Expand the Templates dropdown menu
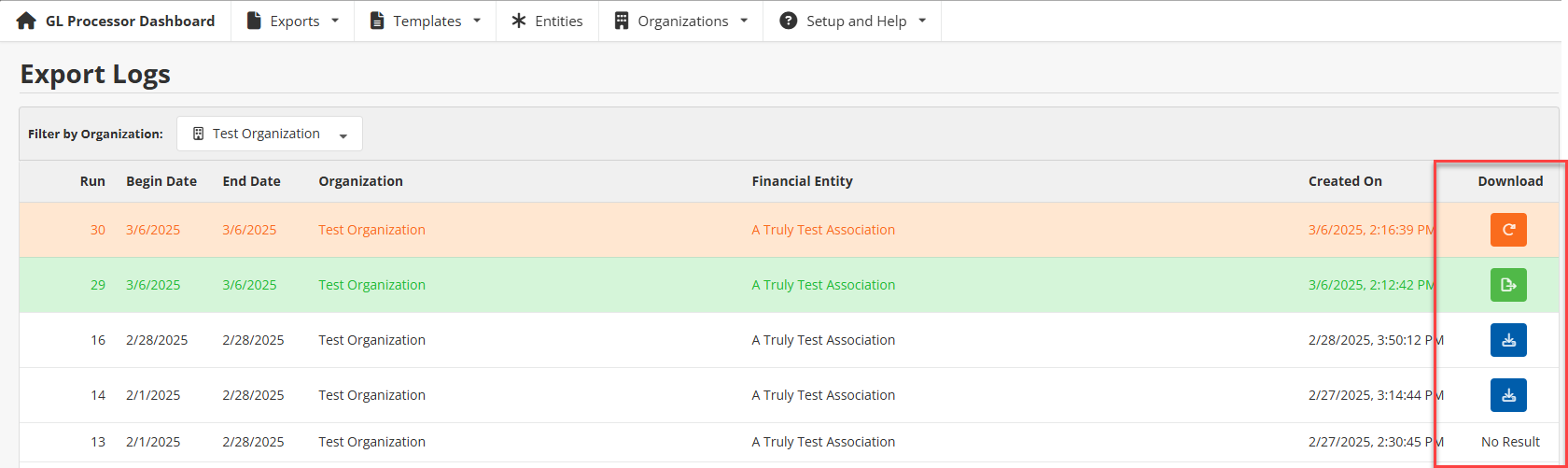Image resolution: width=1568 pixels, height=468 pixels. pyautogui.click(x=427, y=21)
